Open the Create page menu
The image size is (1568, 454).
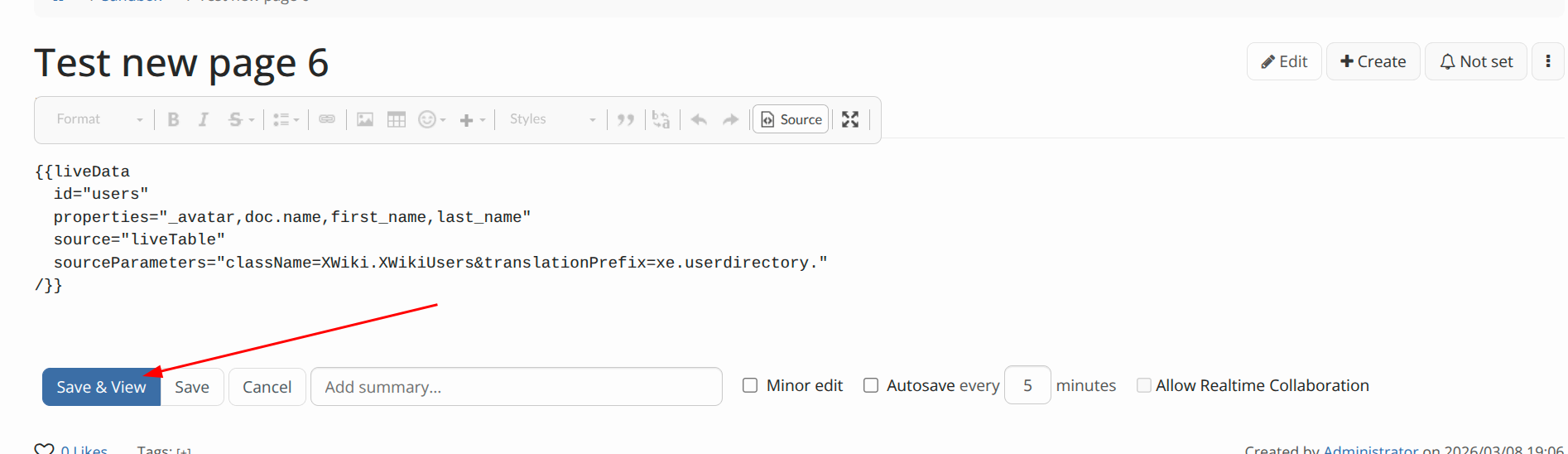point(1373,61)
